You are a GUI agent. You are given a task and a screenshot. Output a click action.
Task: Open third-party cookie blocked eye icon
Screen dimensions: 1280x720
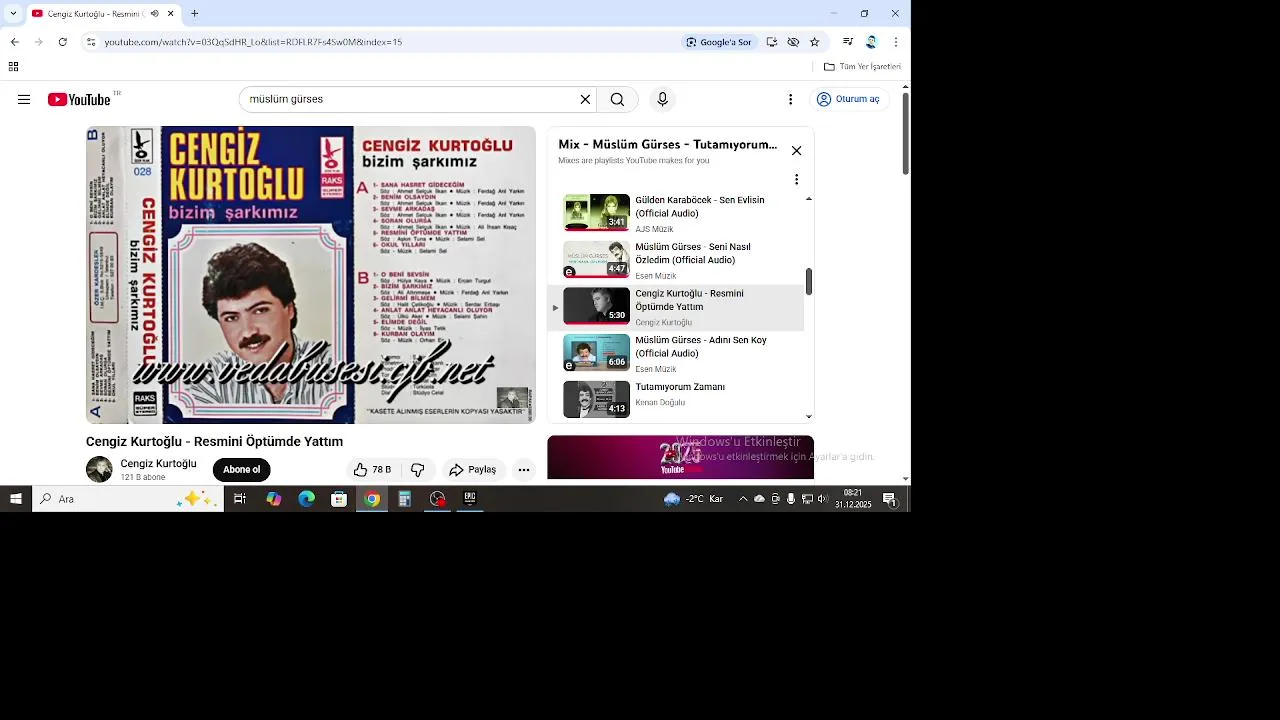(793, 42)
